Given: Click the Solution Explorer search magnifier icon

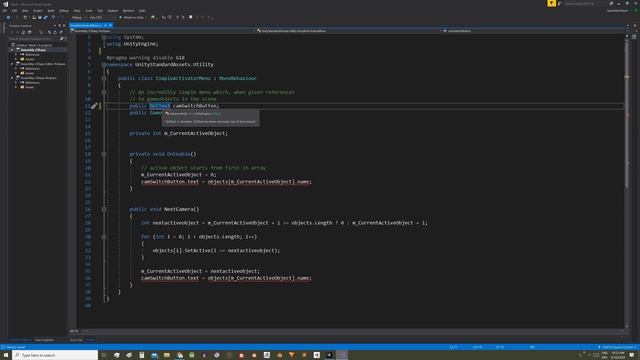Looking at the screenshot, I should [62, 39].
